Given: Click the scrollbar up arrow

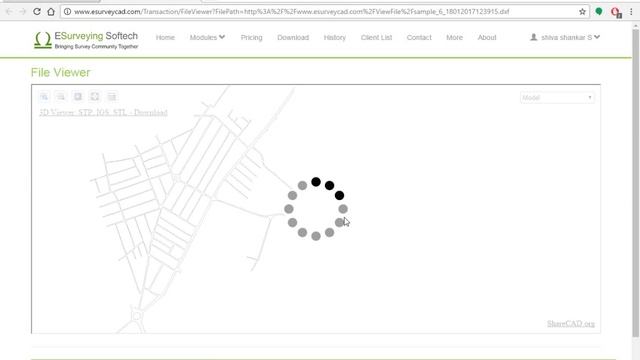Looking at the screenshot, I should tap(636, 26).
